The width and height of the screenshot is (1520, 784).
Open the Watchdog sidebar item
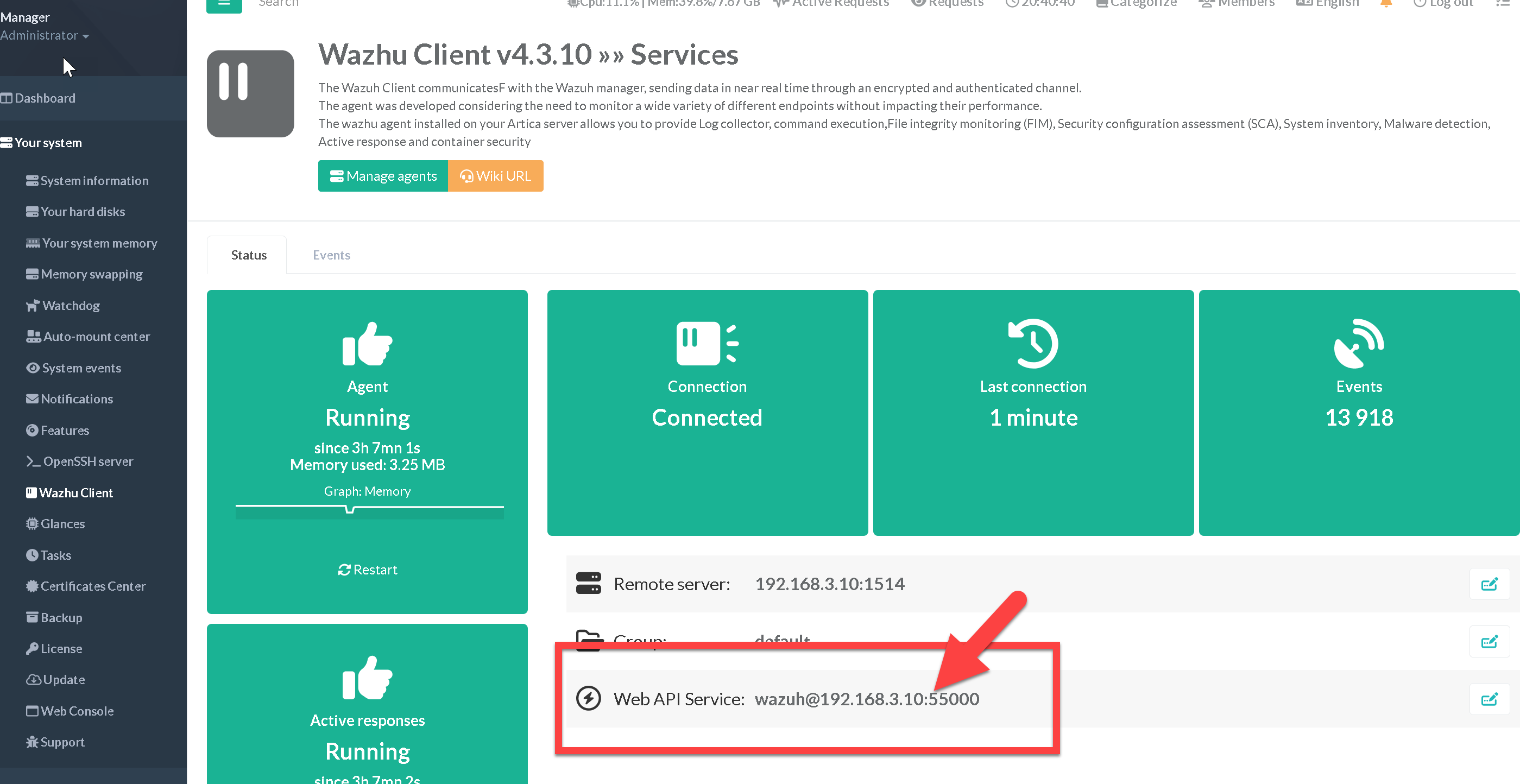[71, 306]
